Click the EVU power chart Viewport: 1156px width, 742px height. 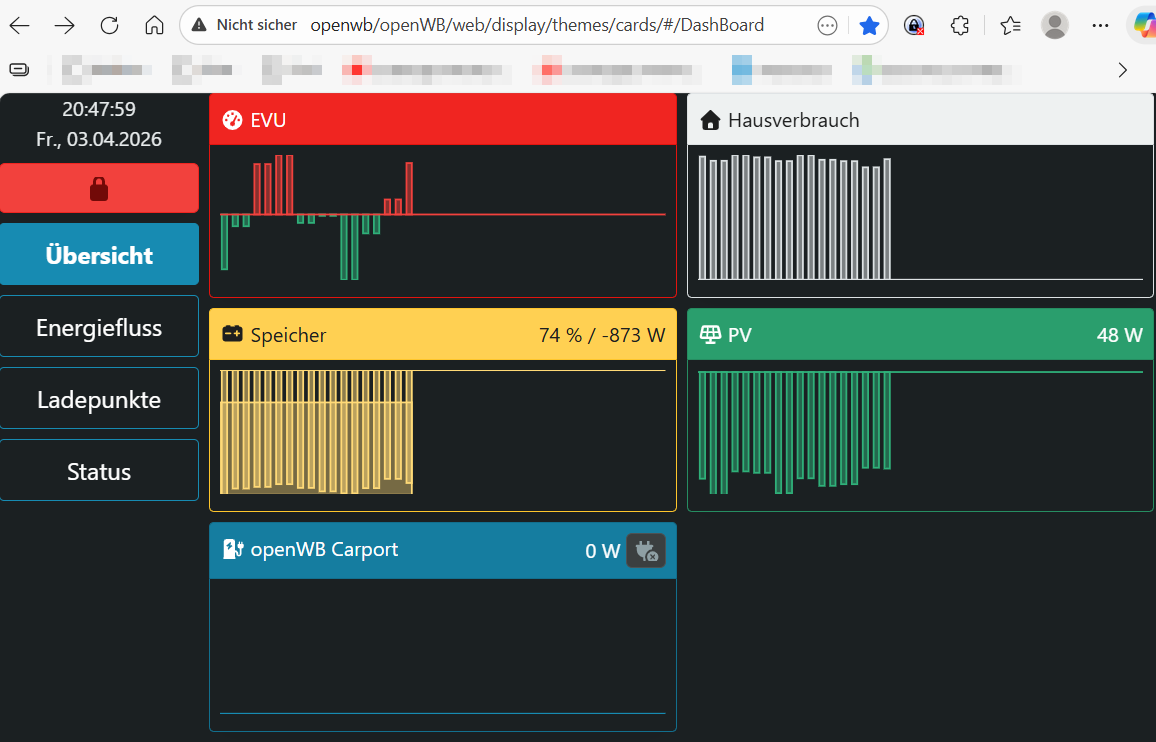(x=443, y=218)
